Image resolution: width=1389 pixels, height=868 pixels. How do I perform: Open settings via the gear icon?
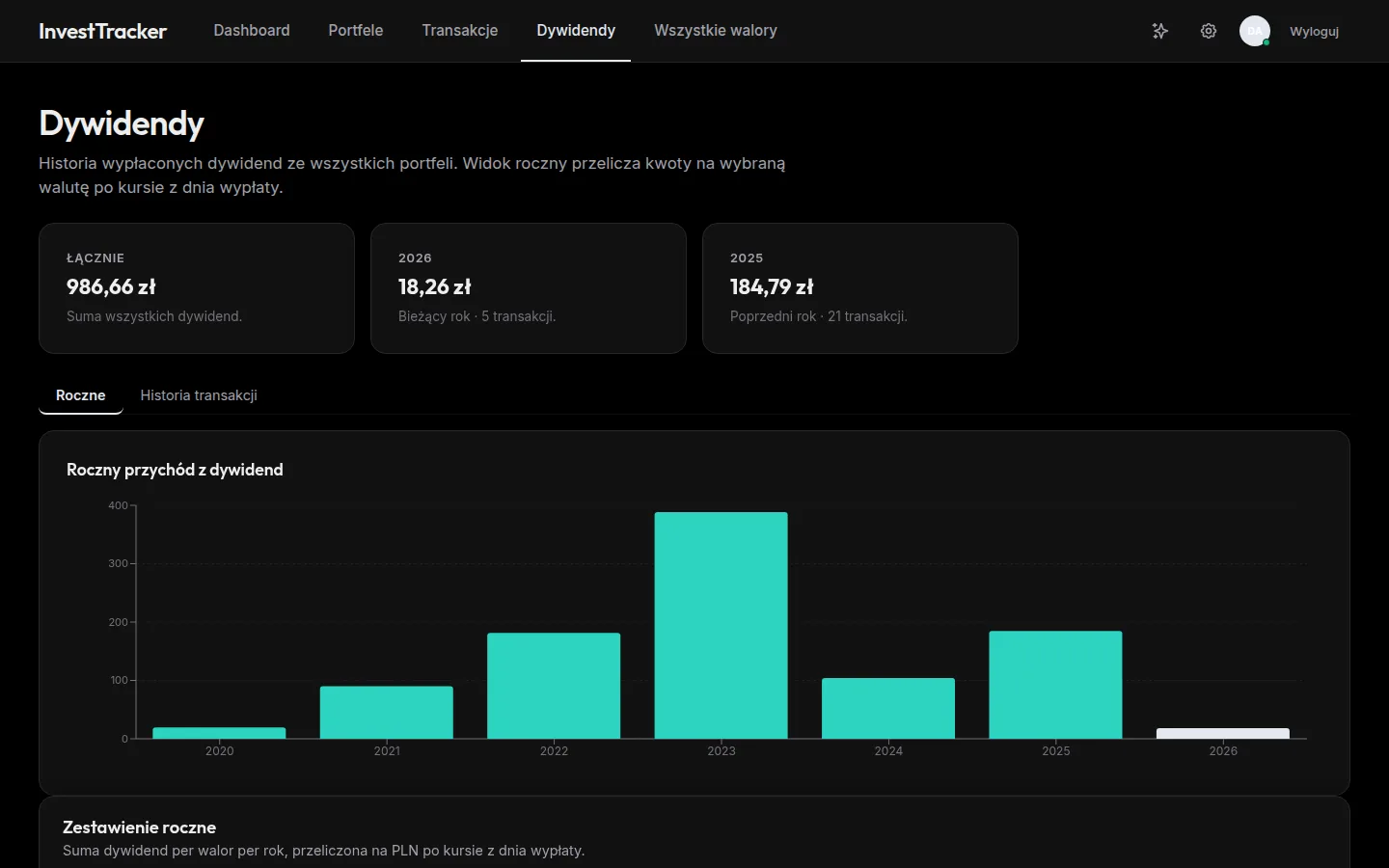(x=1208, y=31)
